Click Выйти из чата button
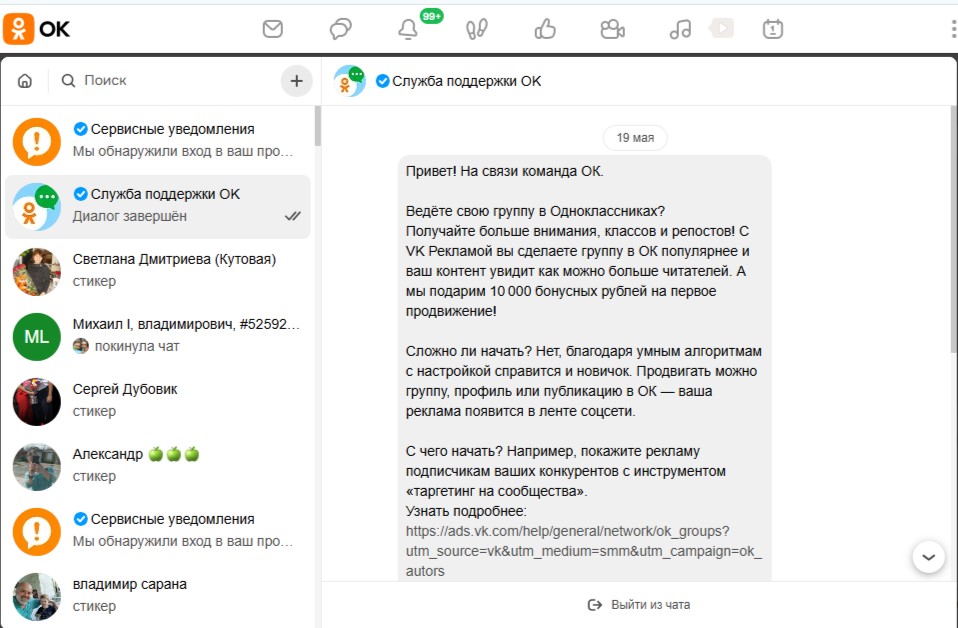The image size is (958, 628). (x=639, y=605)
